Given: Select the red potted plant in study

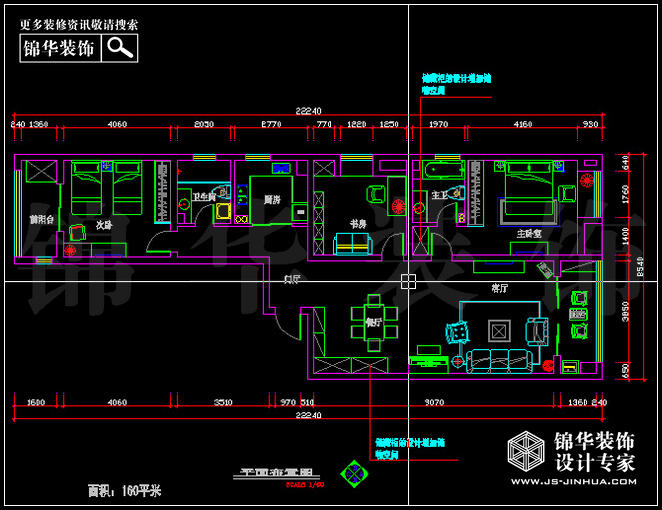Looking at the screenshot, I should tap(397, 207).
